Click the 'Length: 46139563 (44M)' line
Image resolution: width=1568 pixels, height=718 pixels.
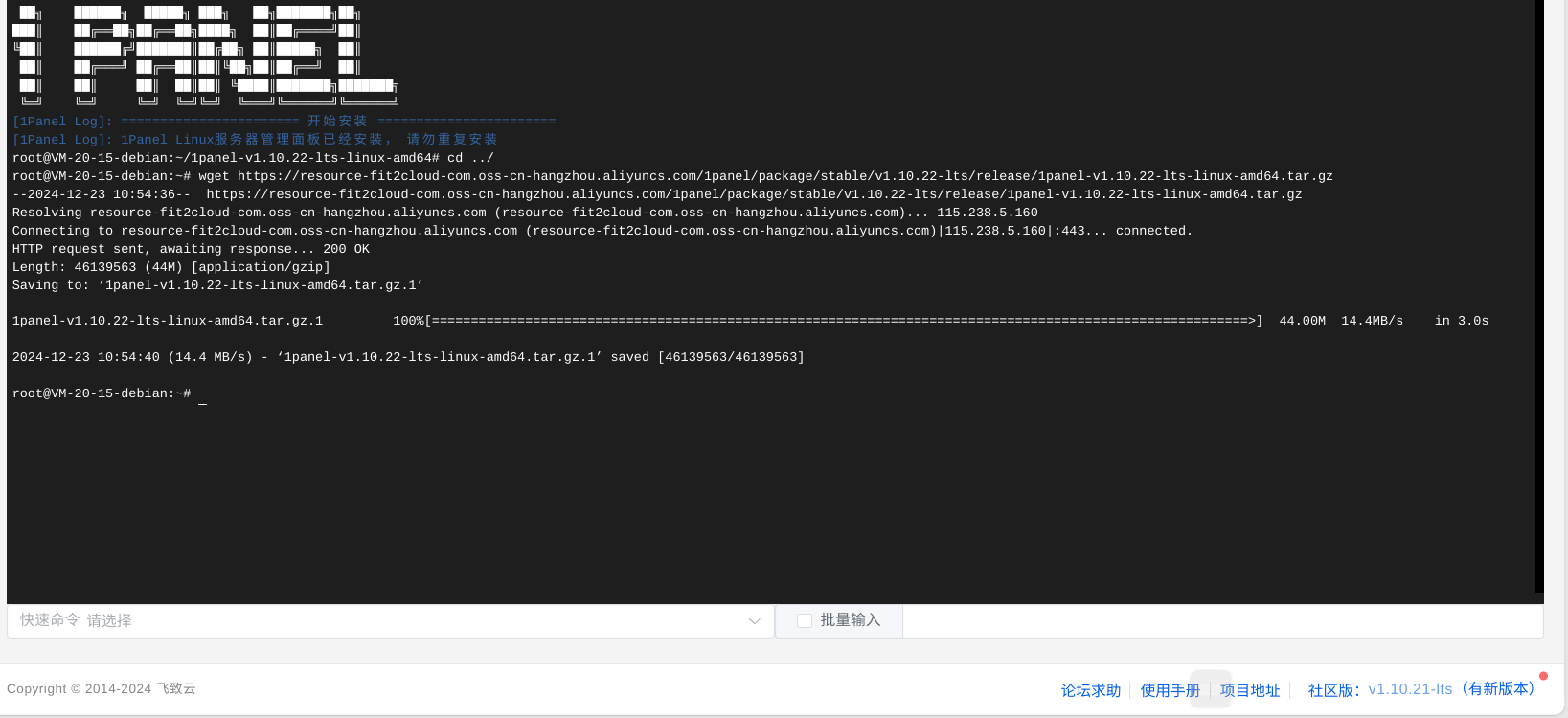pyautogui.click(x=170, y=267)
